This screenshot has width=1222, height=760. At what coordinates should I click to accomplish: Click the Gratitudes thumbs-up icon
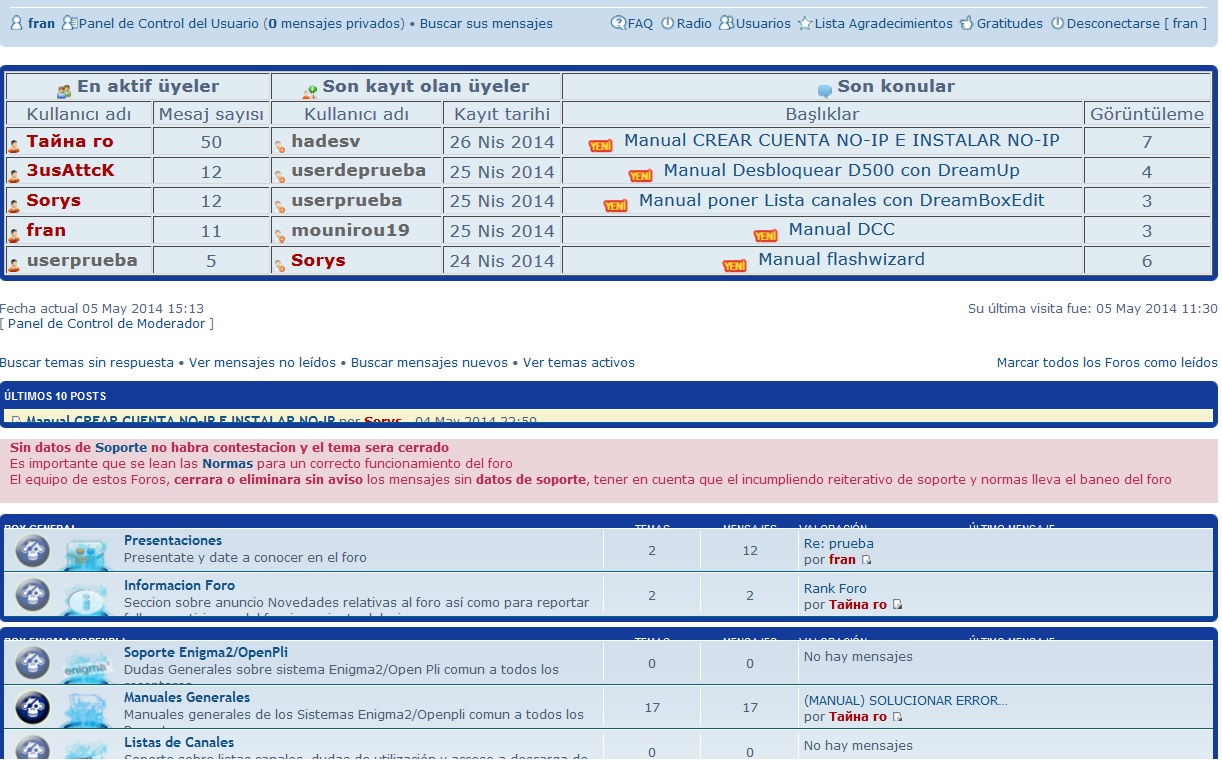click(x=966, y=23)
